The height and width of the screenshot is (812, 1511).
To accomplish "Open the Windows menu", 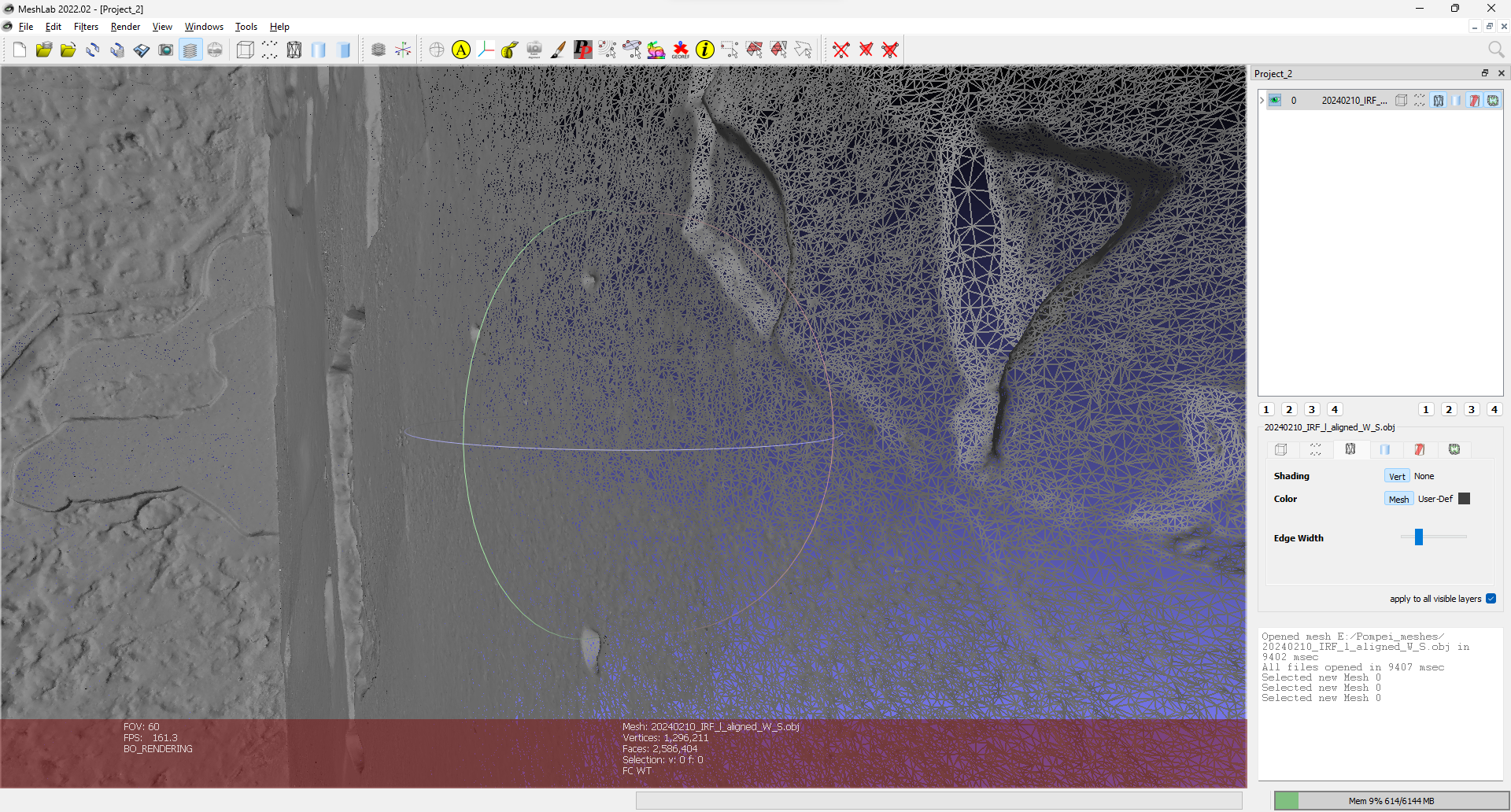I will pos(204,27).
